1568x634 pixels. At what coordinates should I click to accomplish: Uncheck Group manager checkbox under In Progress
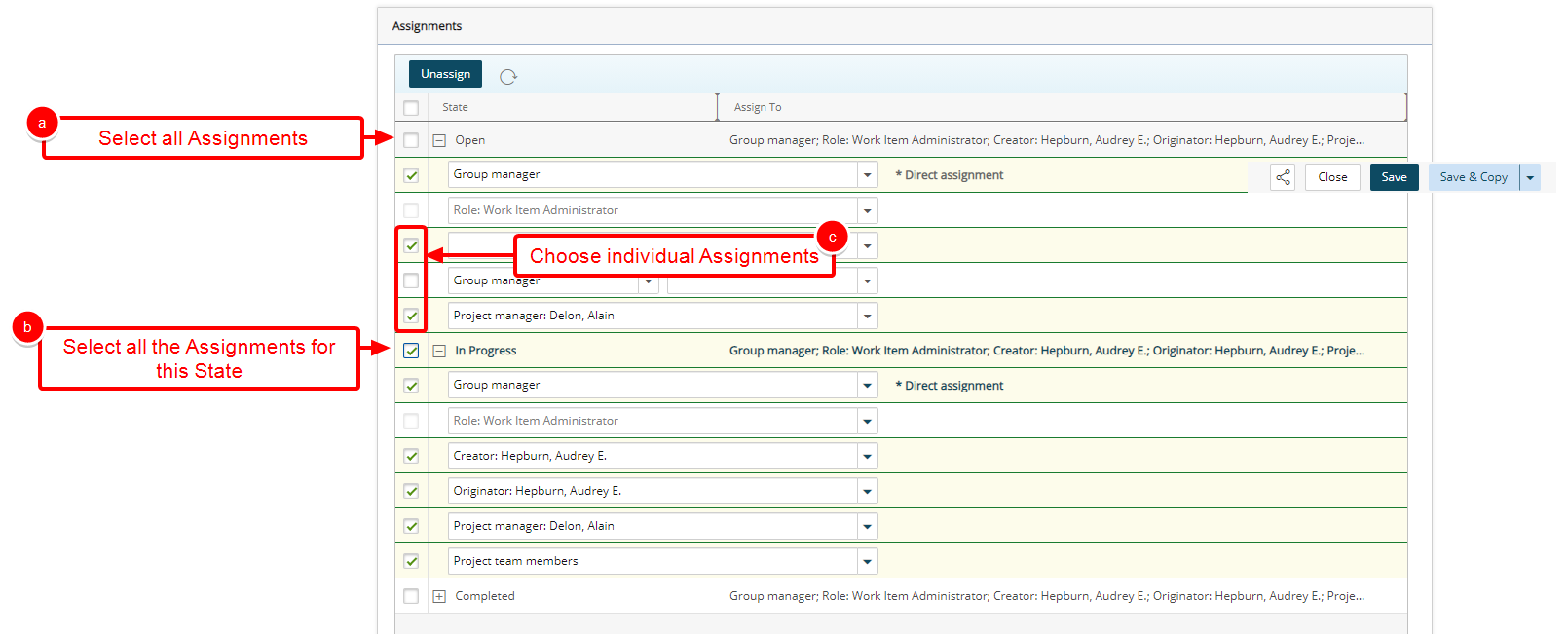(x=411, y=386)
